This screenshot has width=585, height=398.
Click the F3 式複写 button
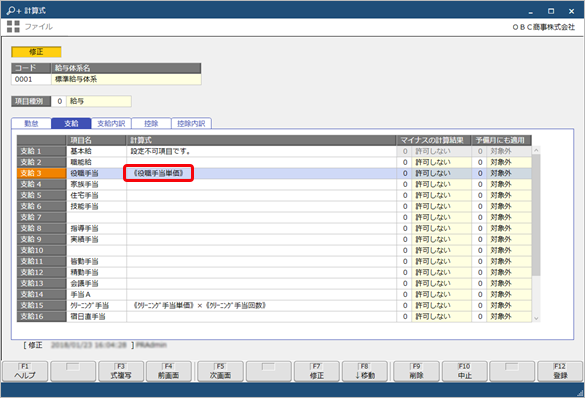tap(121, 371)
